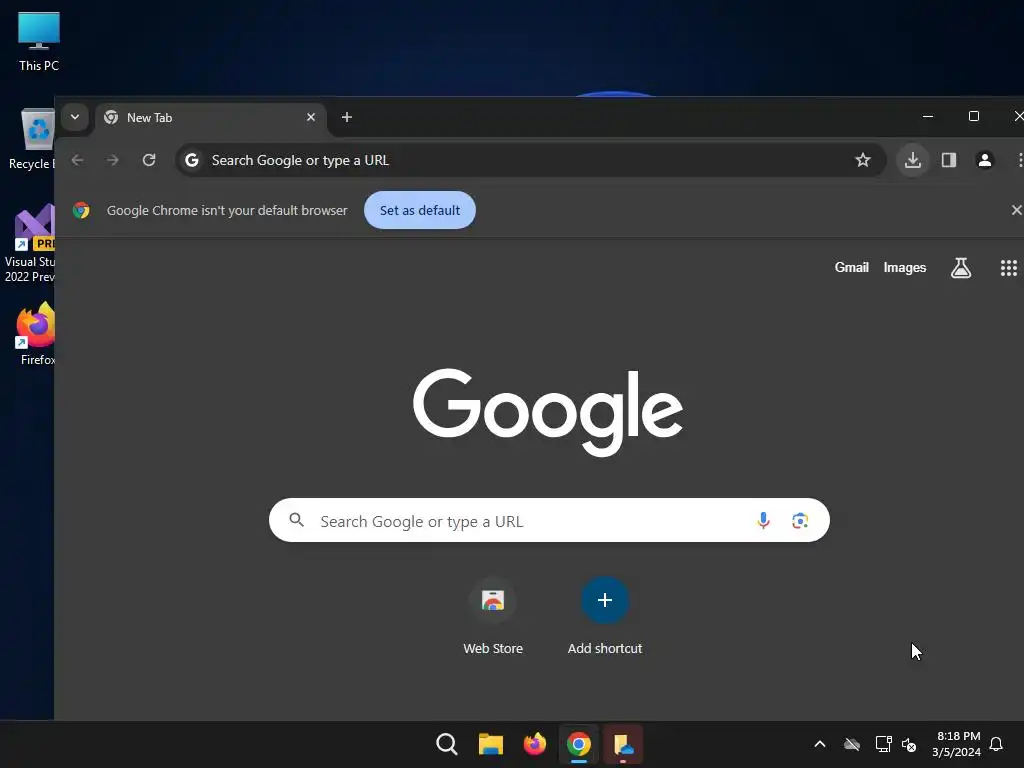Select Visual Studio 2022 Preview desktop icon

tap(30, 244)
